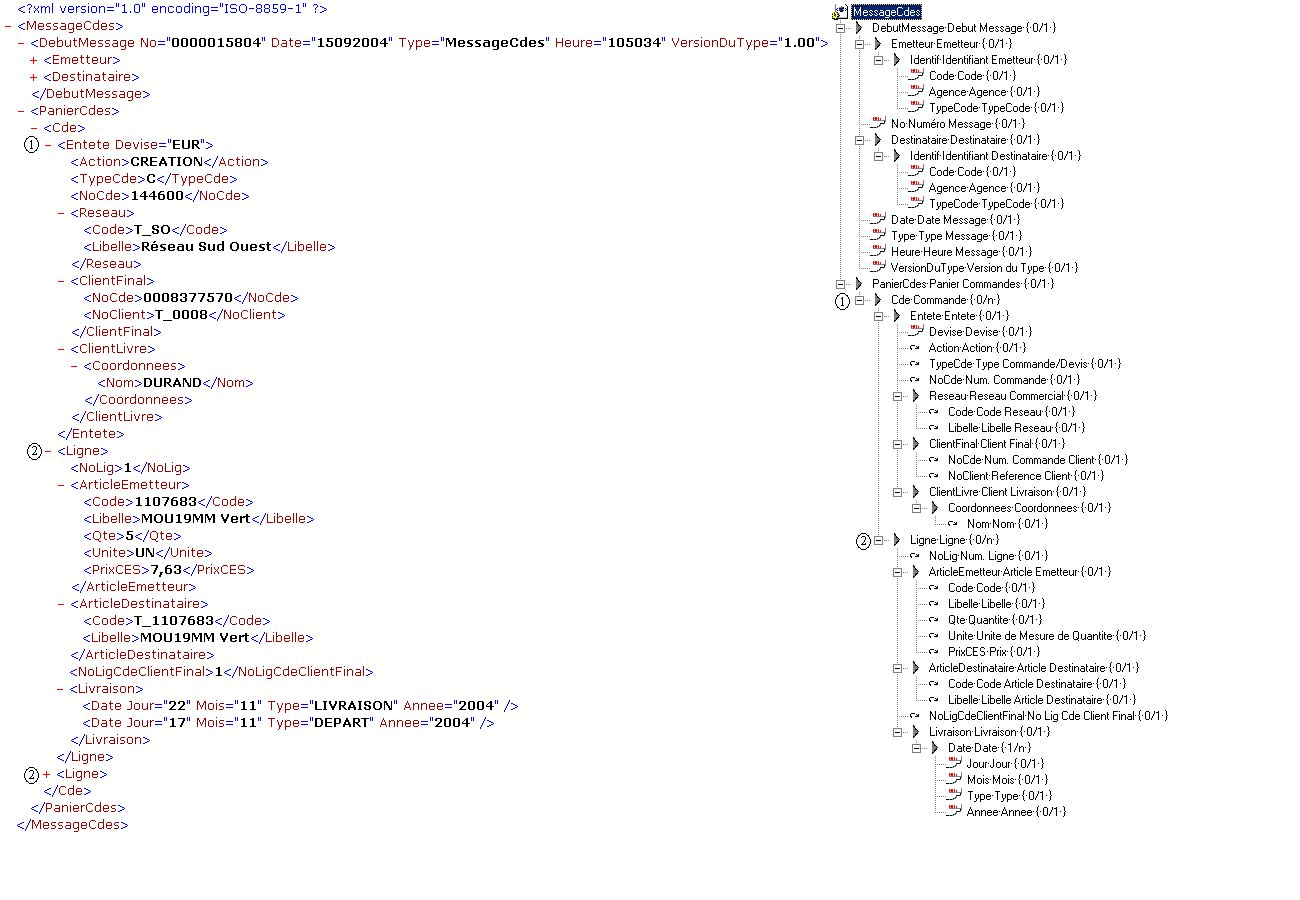Expand the collapsed Destinataire XML element
1300x900 pixels.
pos(34,77)
